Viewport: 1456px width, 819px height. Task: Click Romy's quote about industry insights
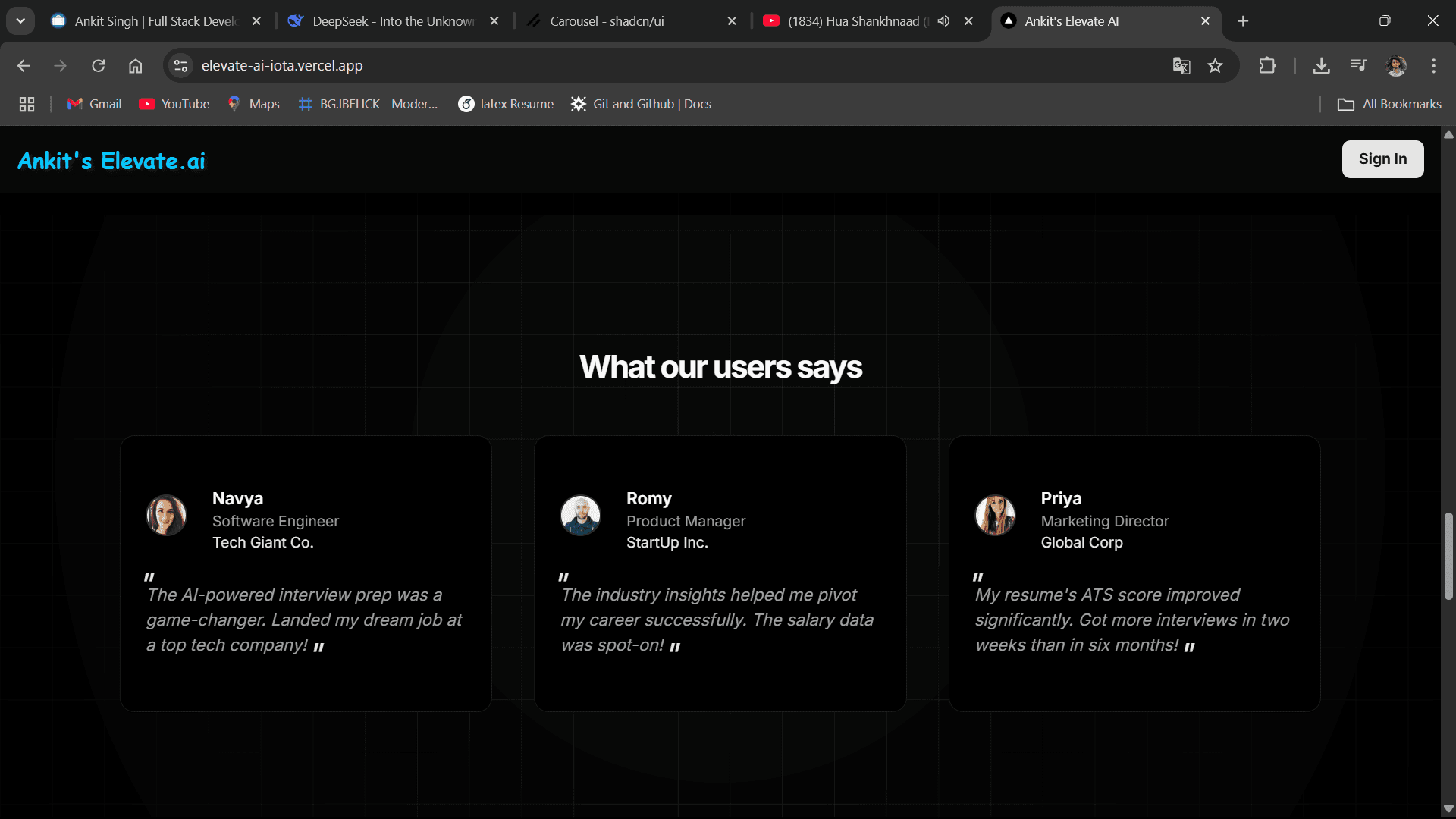pos(717,620)
